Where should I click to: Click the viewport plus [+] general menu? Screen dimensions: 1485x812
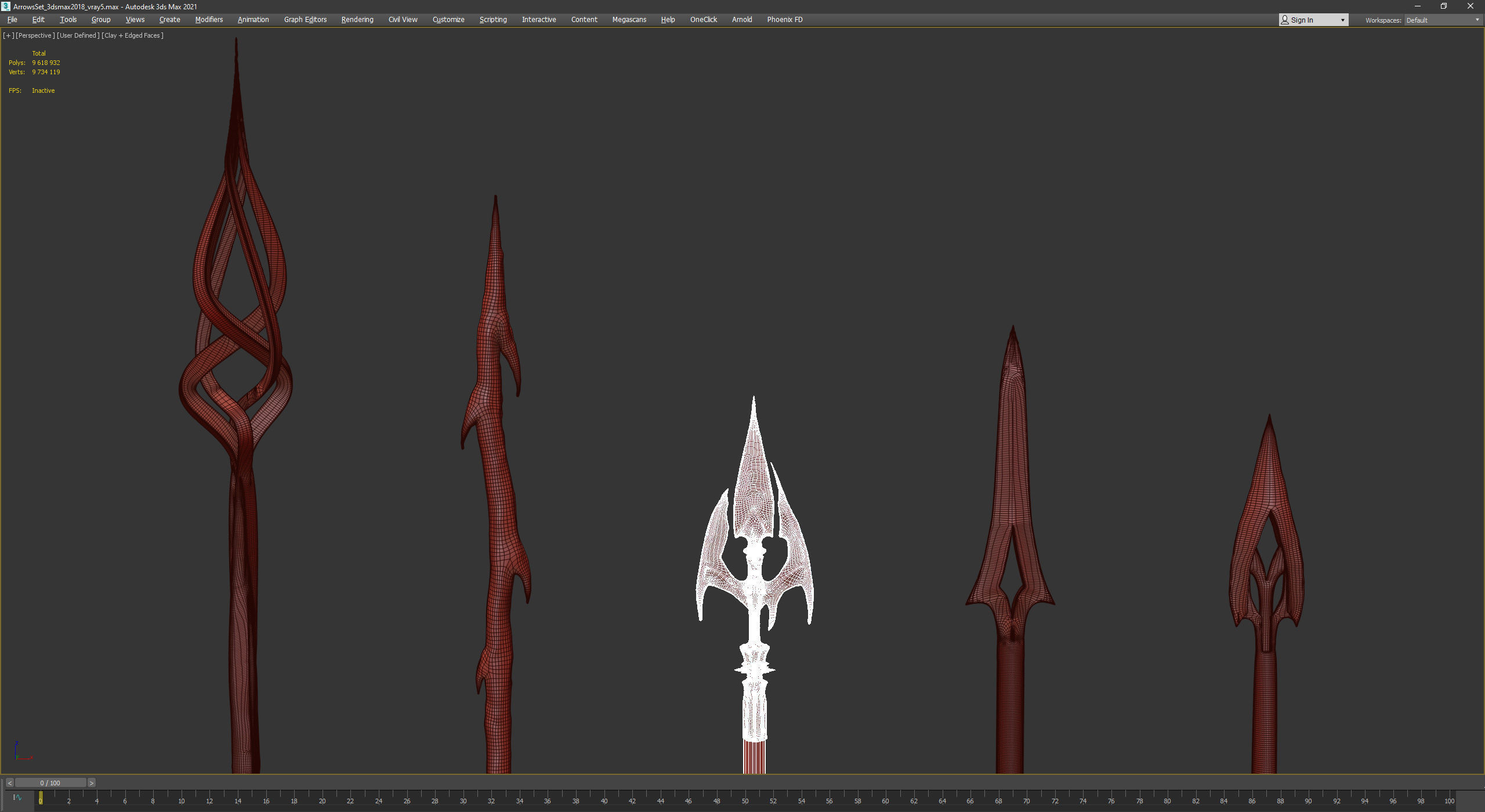tap(8, 35)
